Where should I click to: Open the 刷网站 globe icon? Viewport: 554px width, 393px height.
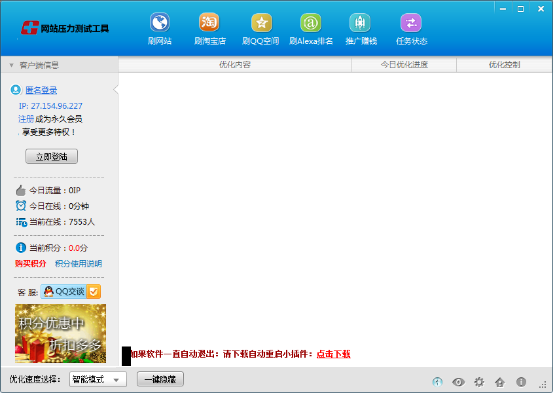point(160,23)
